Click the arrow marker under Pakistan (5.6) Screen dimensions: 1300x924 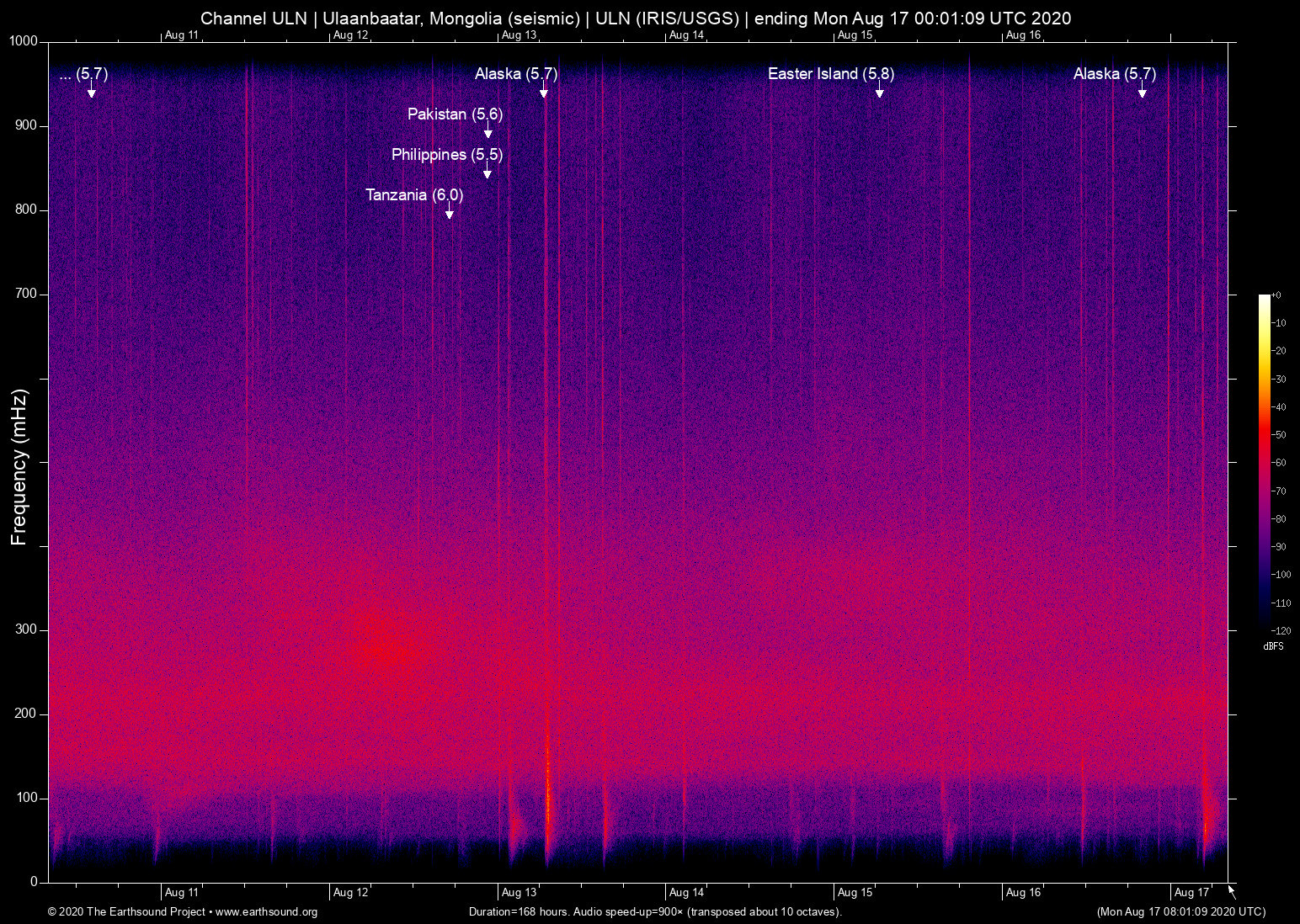pos(487,133)
